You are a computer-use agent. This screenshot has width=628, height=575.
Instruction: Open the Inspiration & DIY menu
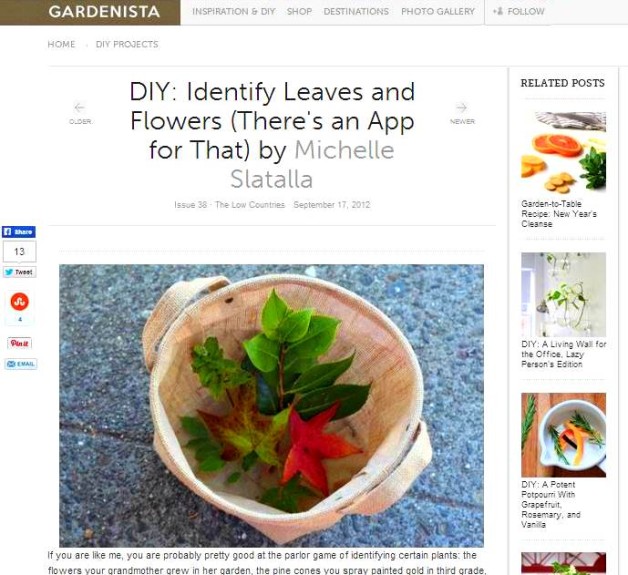[x=233, y=12]
